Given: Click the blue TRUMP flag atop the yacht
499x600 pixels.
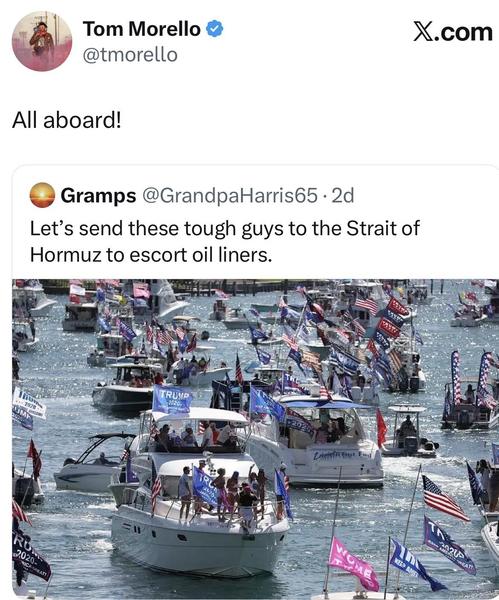Looking at the screenshot, I should click(x=172, y=399).
